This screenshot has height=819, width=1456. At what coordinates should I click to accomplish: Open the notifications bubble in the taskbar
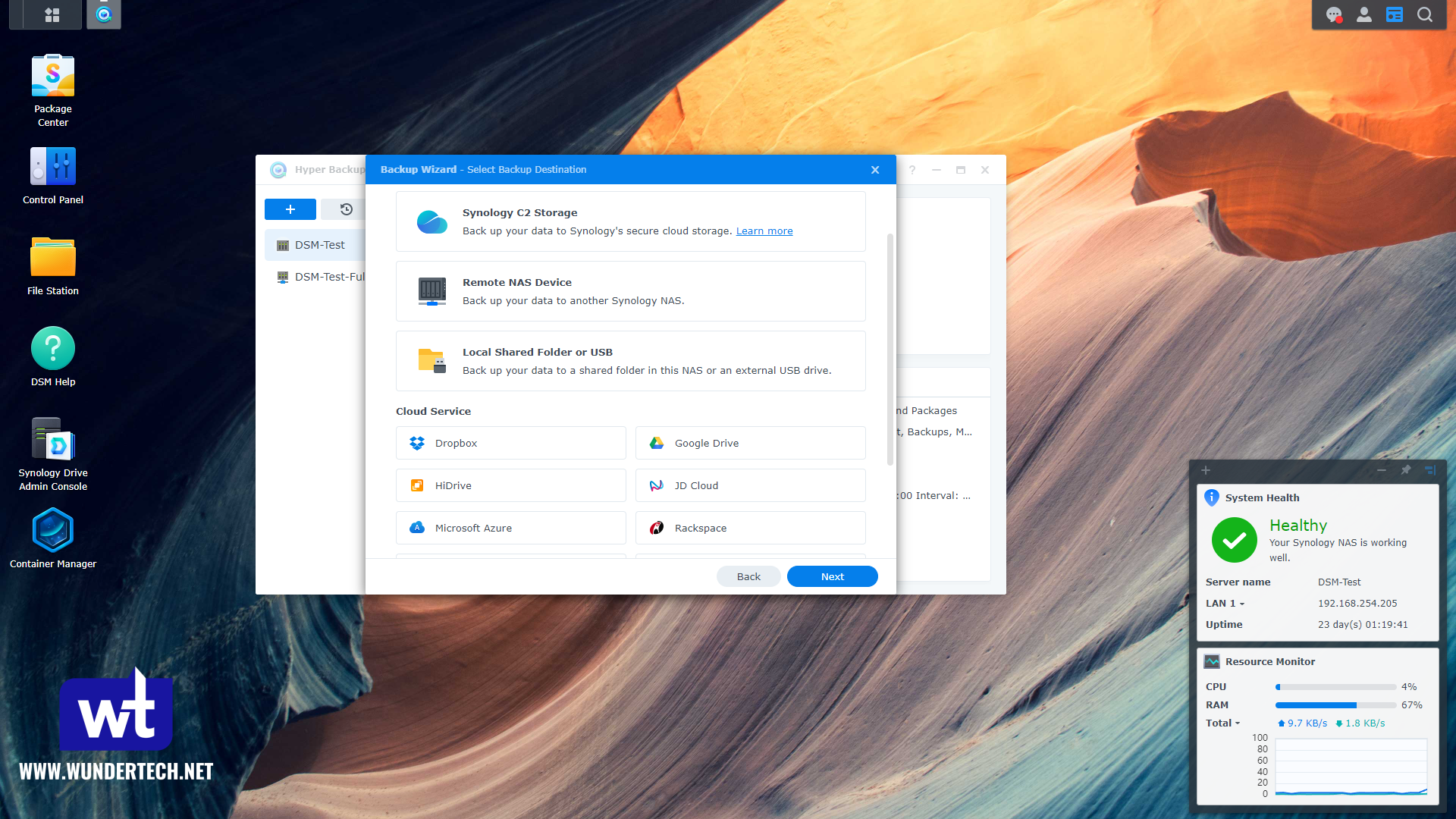click(1334, 14)
